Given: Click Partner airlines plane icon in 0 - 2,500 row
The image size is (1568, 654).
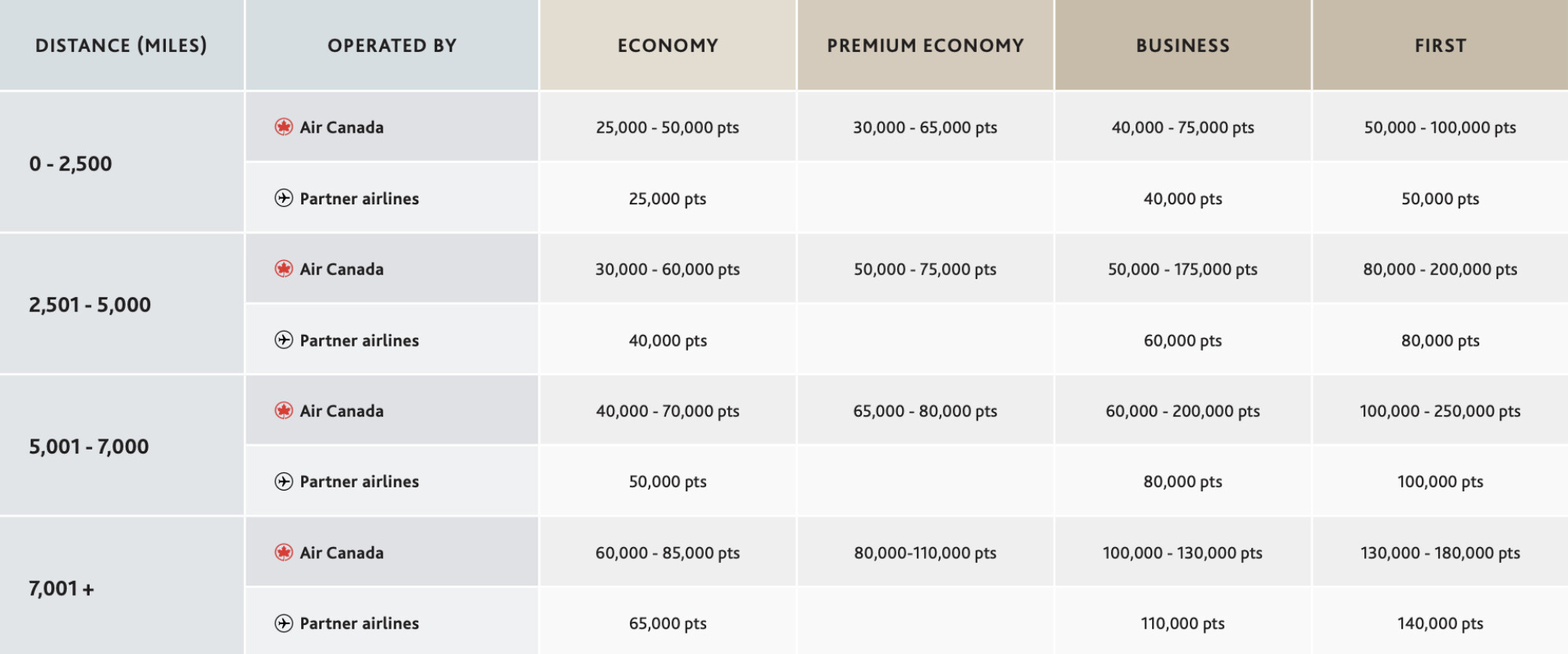Looking at the screenshot, I should [284, 198].
